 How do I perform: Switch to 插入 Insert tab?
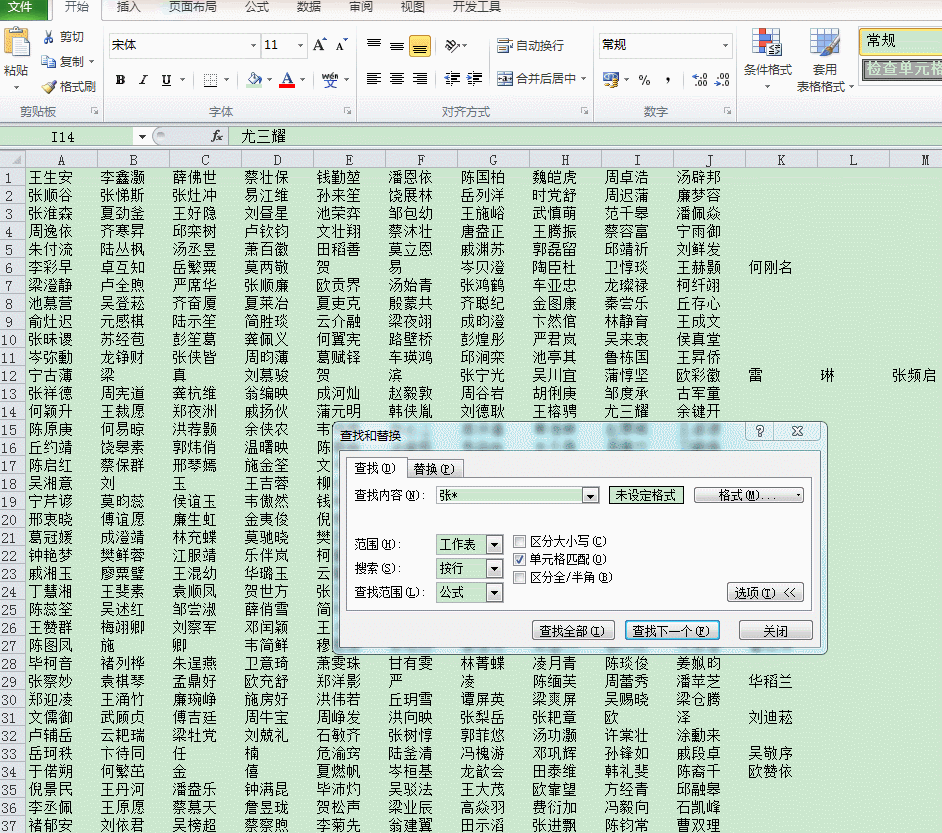128,7
